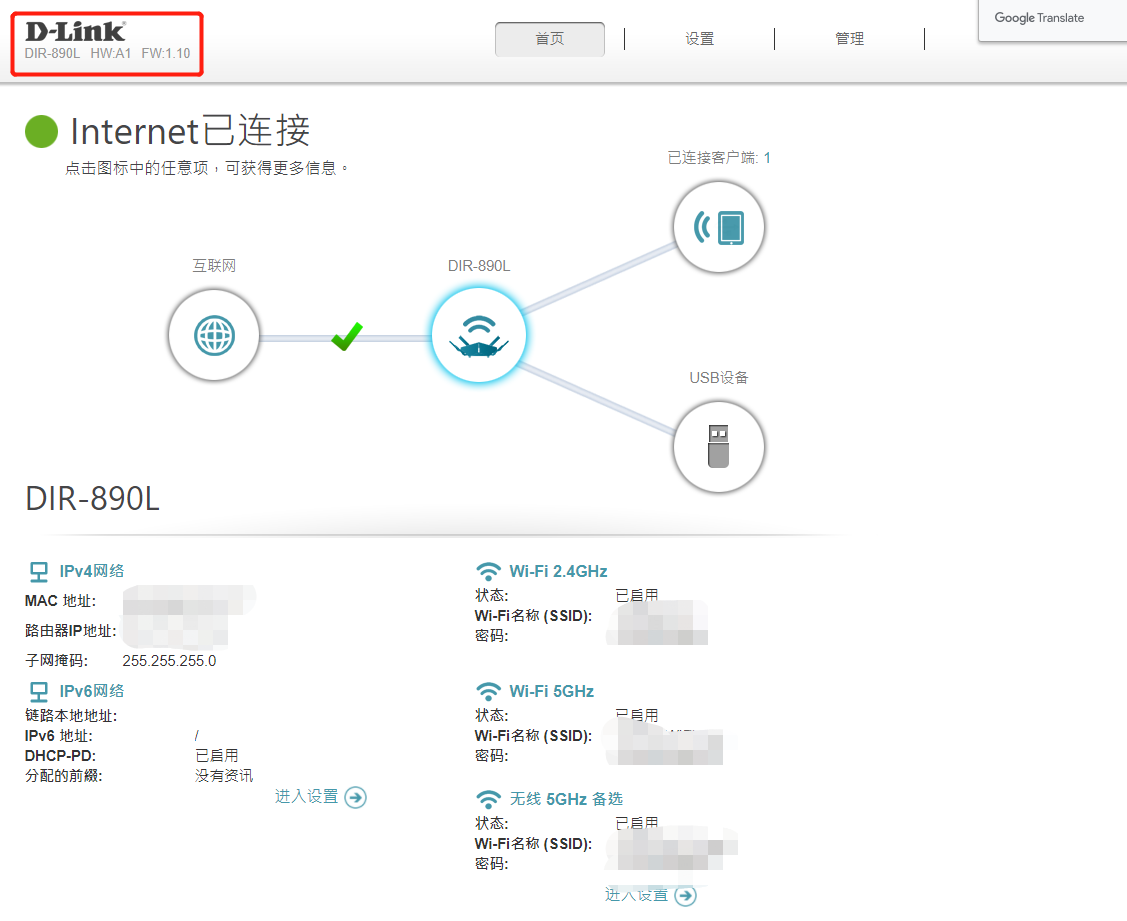Click the 无线 5GHz 备选 heading
The image size is (1127, 921).
[566, 799]
